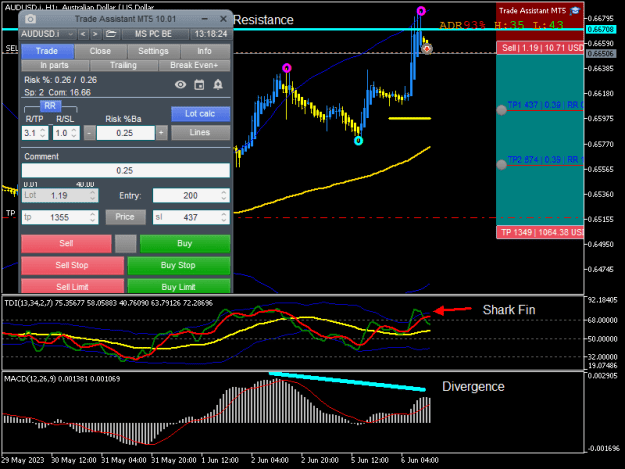Click the cyan low marker on chart
This screenshot has width=625, height=469.
pos(358,141)
